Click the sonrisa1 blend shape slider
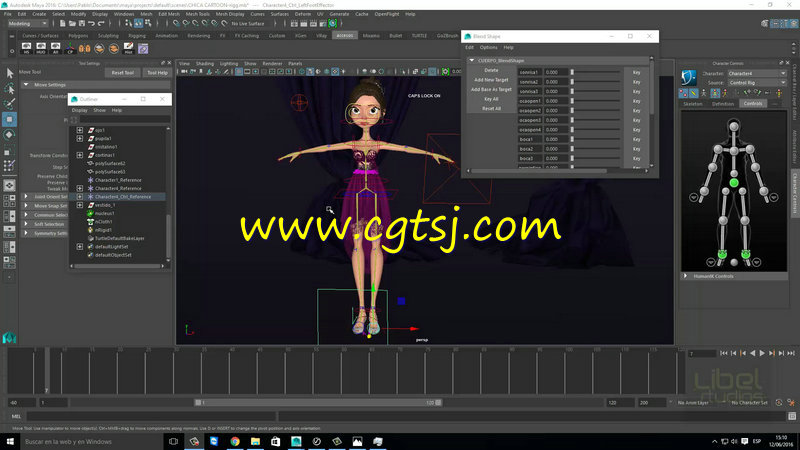The image size is (800, 450). point(595,72)
